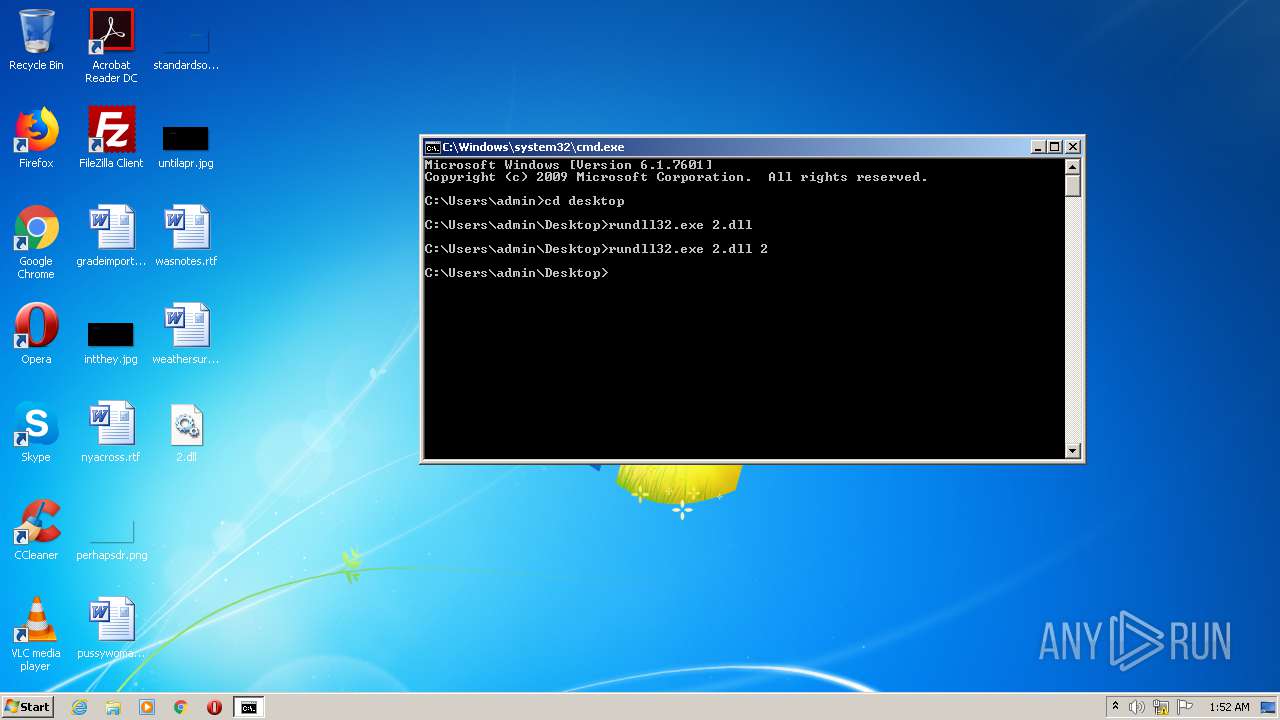1280x720 pixels.
Task: Launch Windows Media Player from taskbar
Action: point(147,707)
